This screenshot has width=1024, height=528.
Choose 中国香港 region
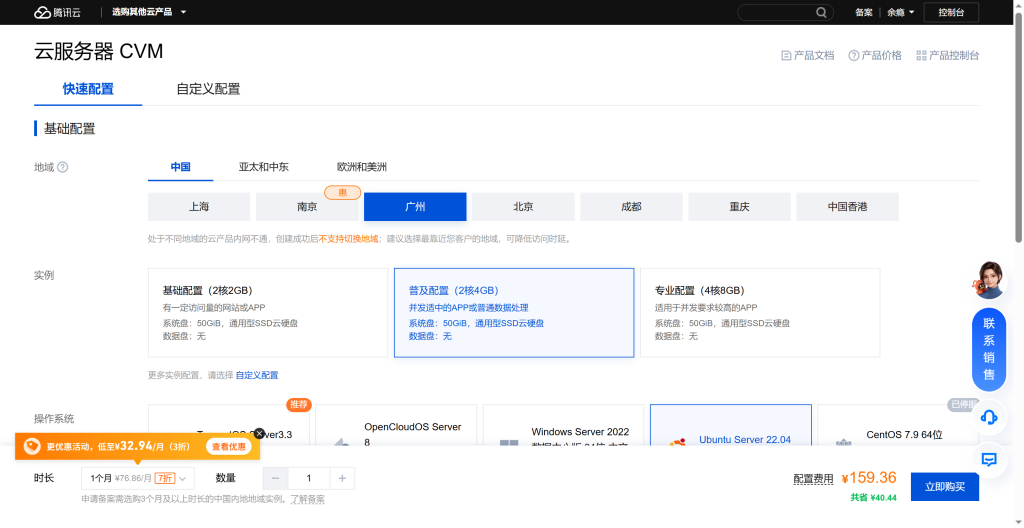[x=848, y=206]
